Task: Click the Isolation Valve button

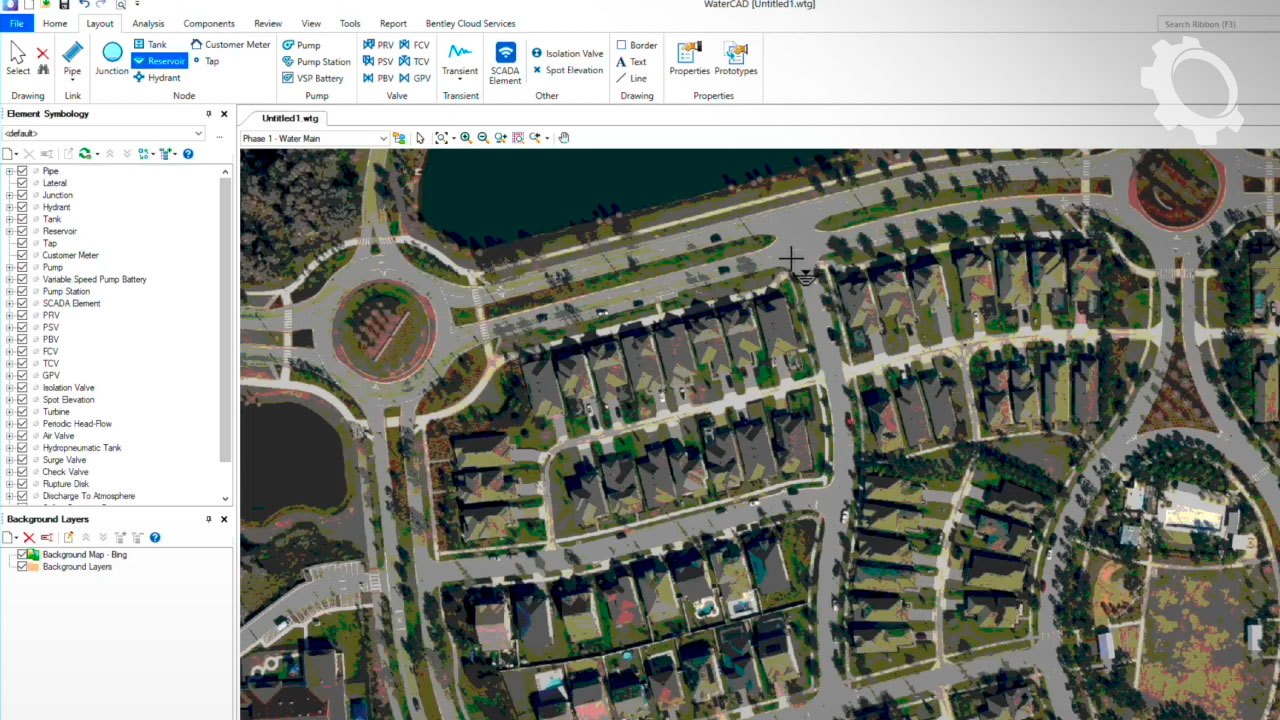Action: (x=567, y=54)
